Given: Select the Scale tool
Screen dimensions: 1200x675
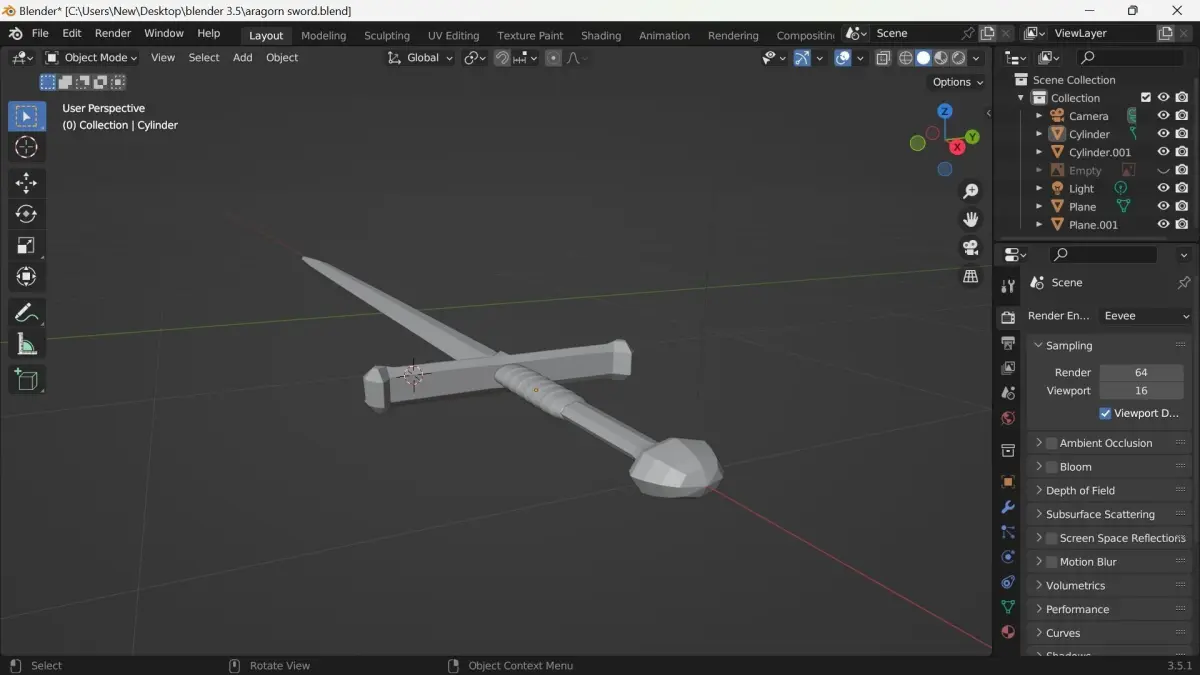Looking at the screenshot, I should click(27, 245).
